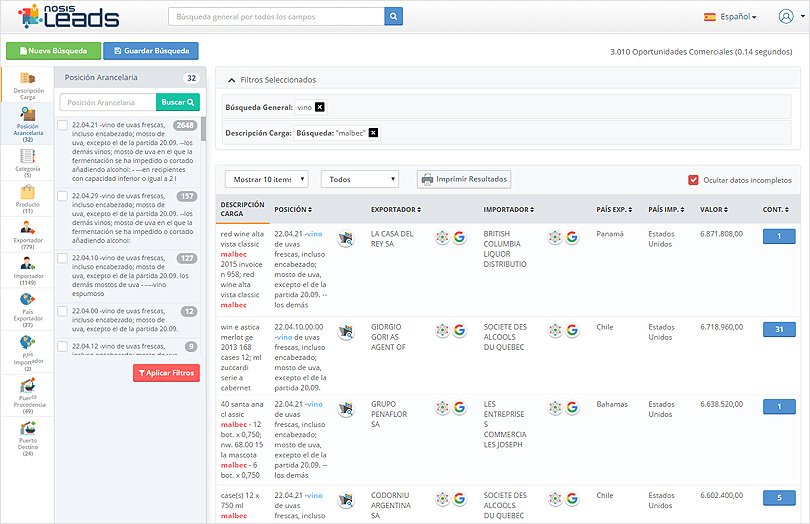810x524 pixels.
Task: Click Google icon next to LA CASA DEL REY SA
Action: click(x=459, y=237)
